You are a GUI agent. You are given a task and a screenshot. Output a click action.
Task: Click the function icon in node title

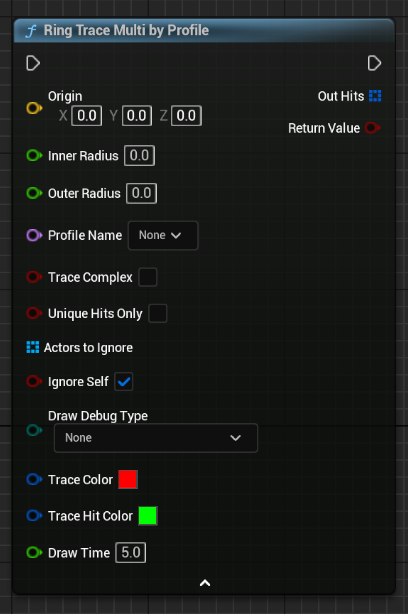coord(31,31)
